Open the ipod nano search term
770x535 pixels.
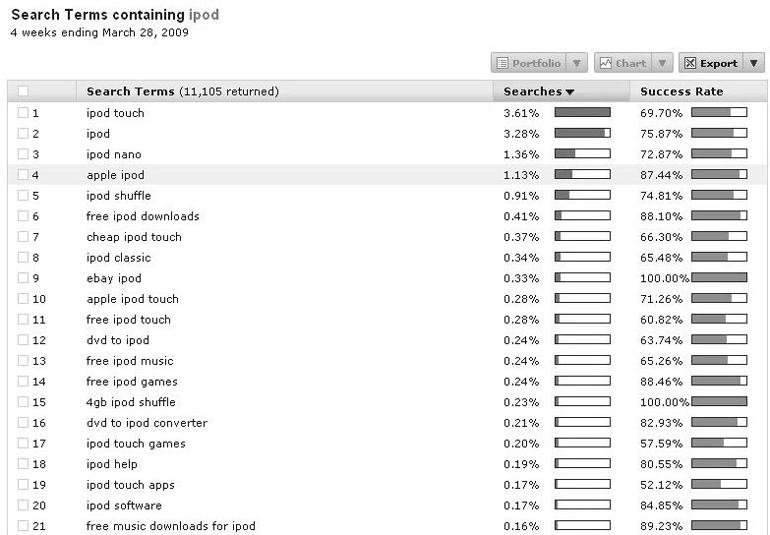114,155
